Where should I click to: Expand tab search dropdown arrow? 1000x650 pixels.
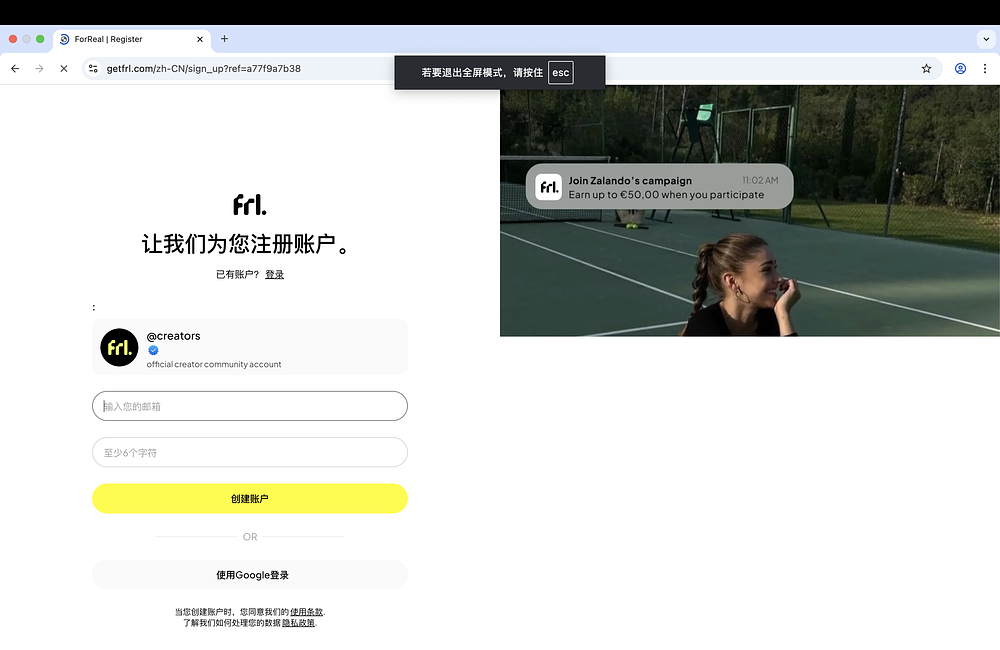pyautogui.click(x=986, y=39)
